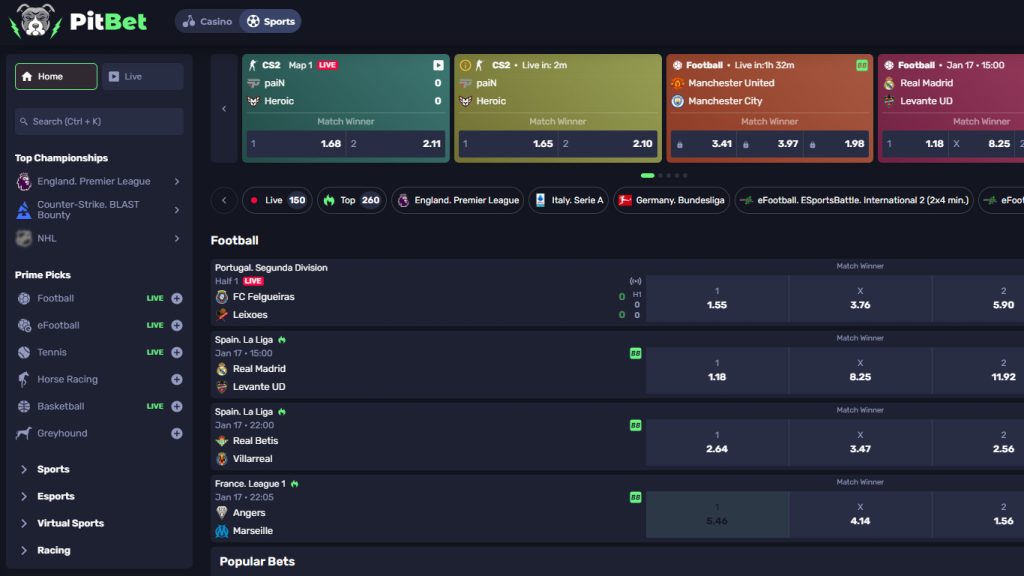
Task: Add Greyhound with its plus icon
Action: coord(177,434)
